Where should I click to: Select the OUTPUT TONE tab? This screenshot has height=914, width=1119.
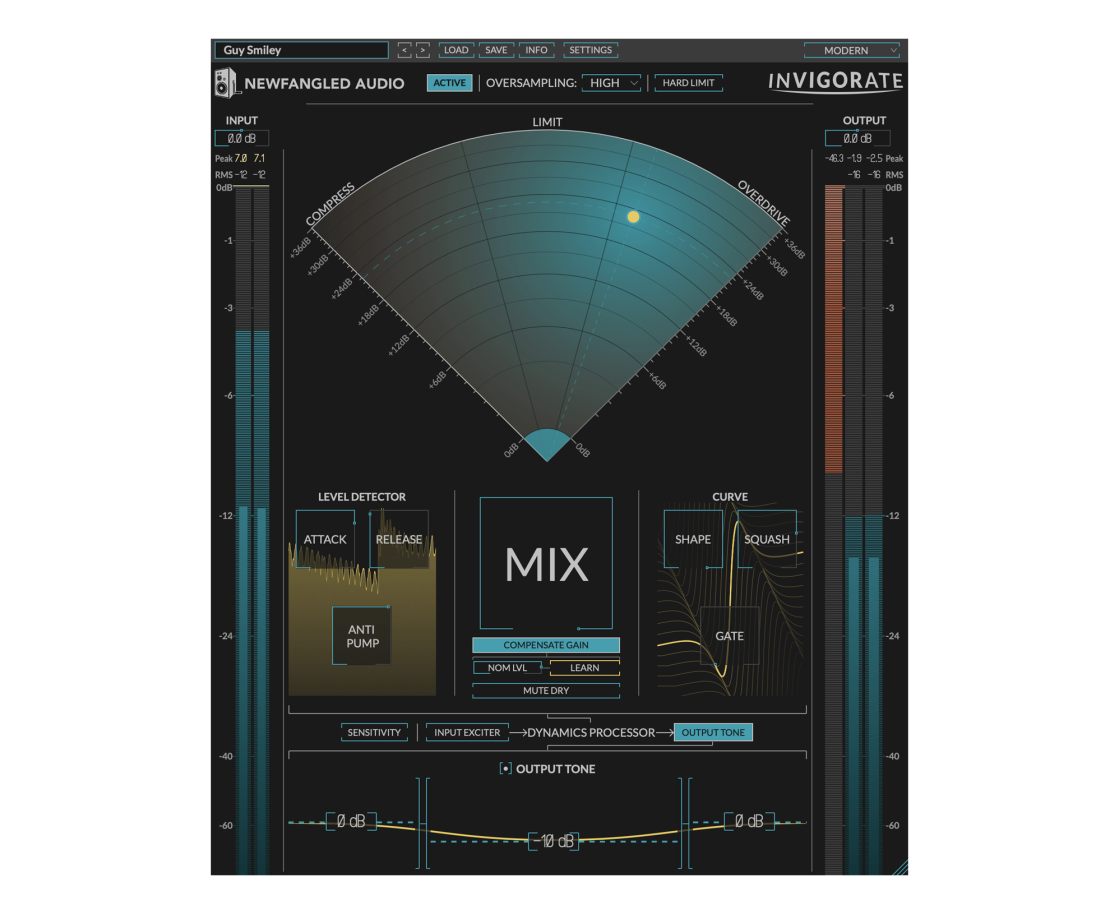(x=713, y=732)
